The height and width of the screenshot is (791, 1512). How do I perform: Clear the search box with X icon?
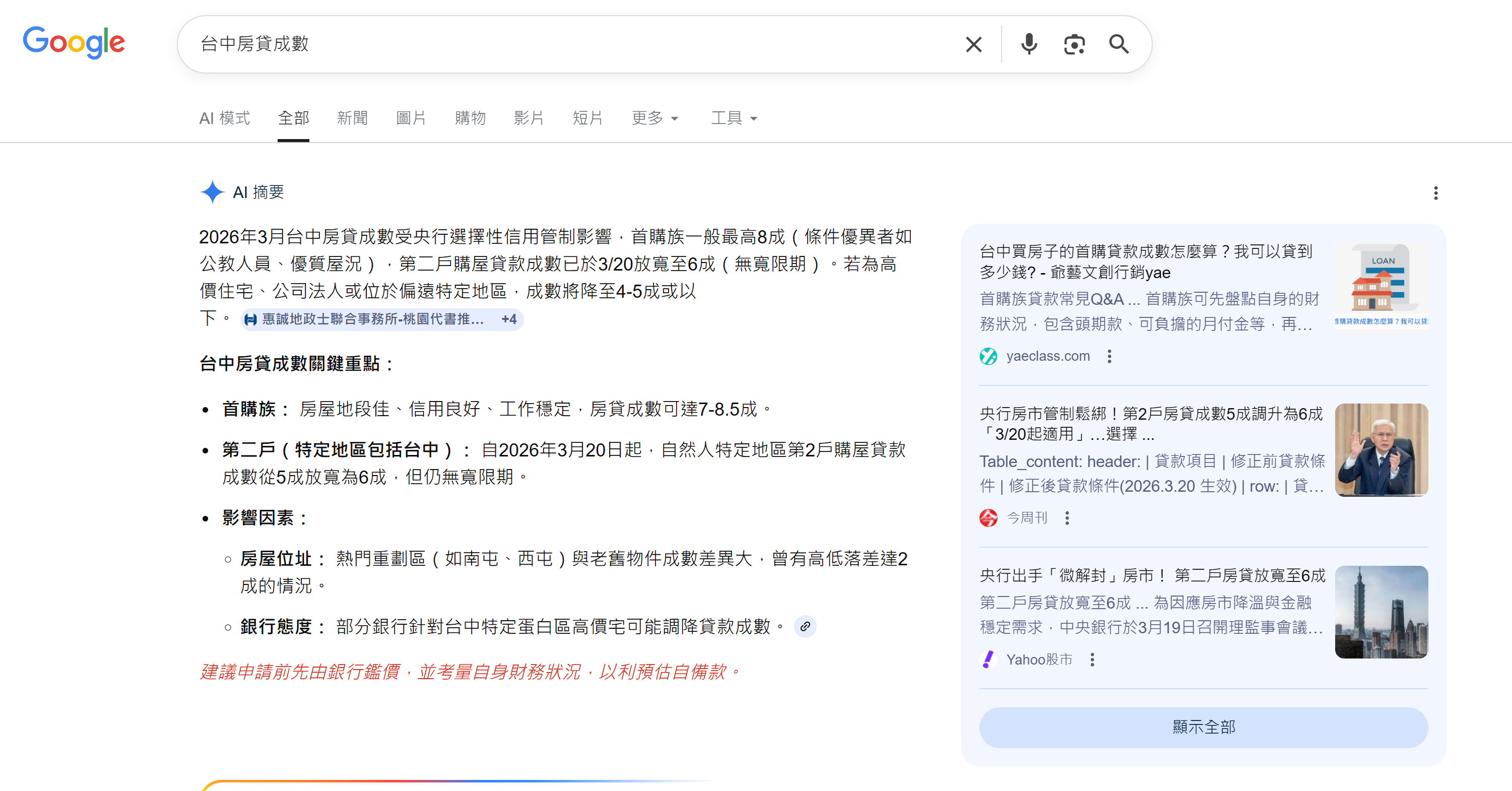[x=973, y=45]
